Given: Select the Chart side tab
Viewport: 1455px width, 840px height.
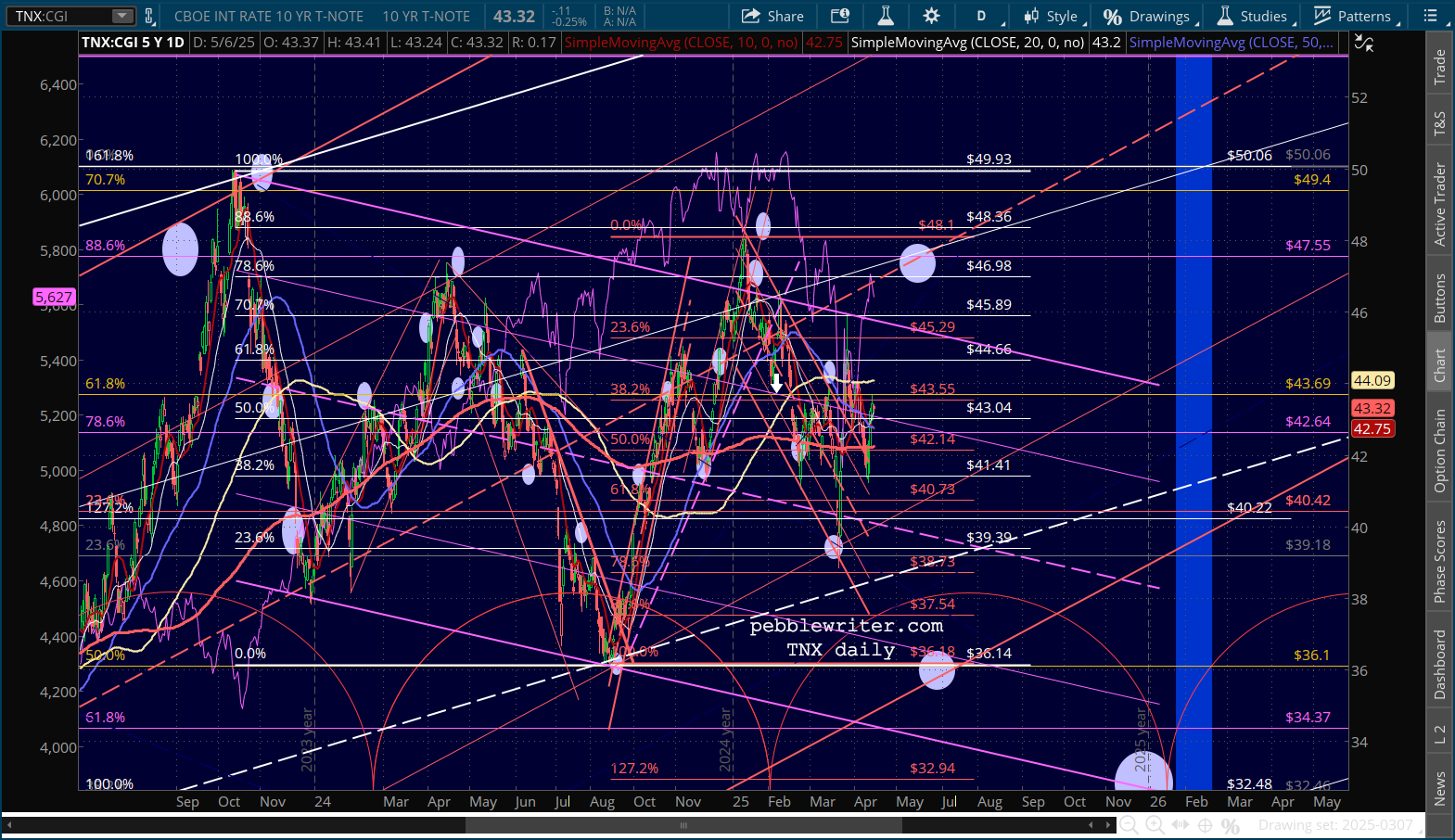Looking at the screenshot, I should point(1439,365).
